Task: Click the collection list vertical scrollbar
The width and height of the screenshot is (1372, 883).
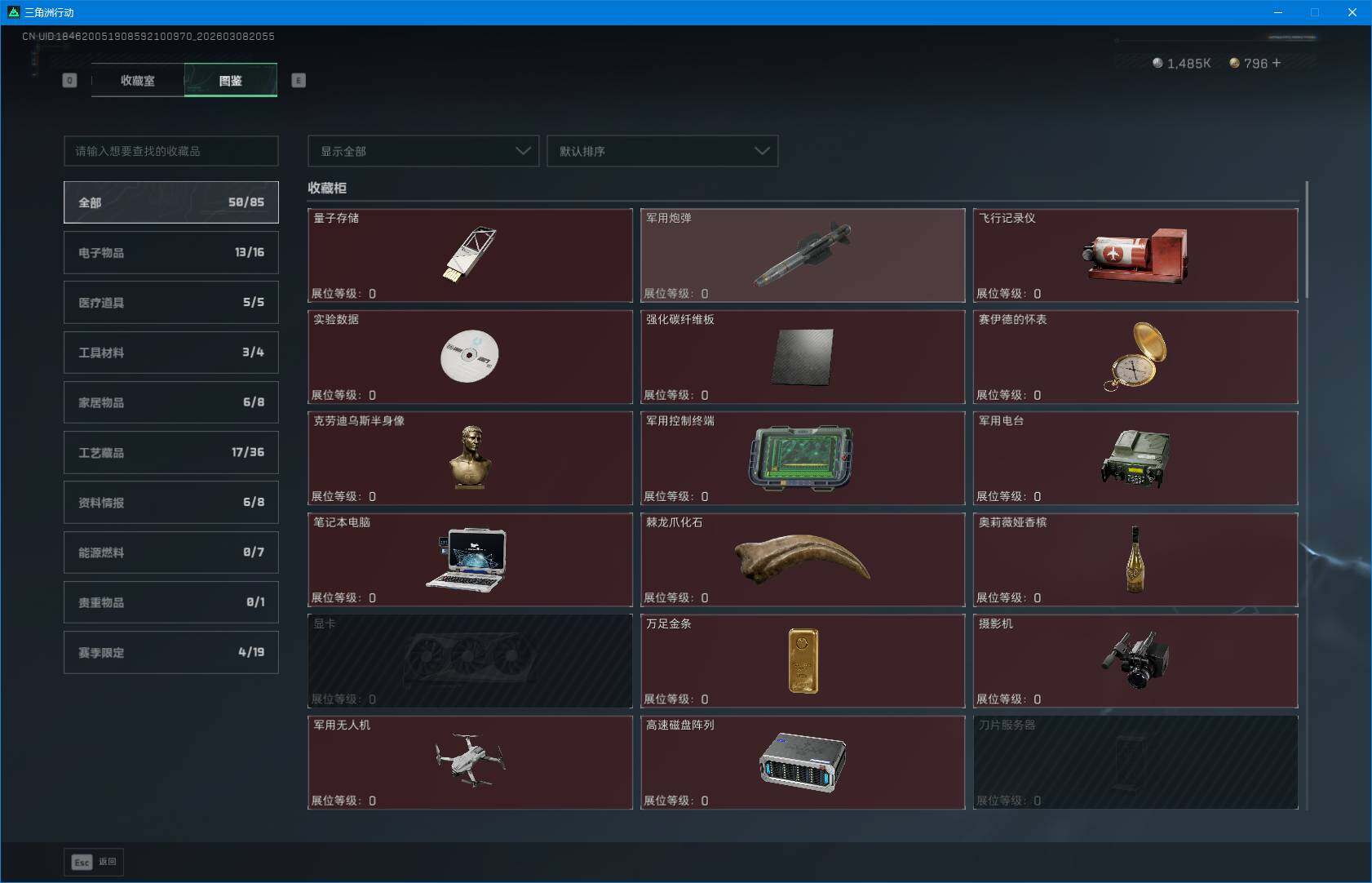Action: pyautogui.click(x=1307, y=240)
